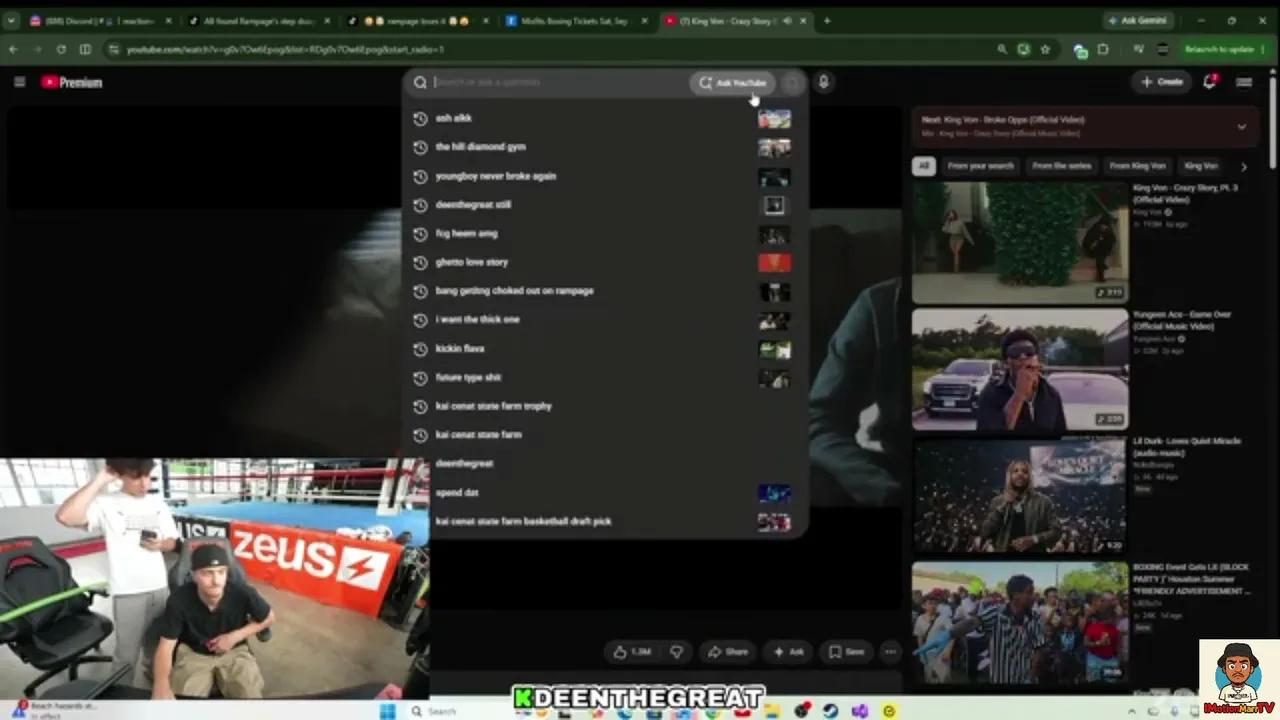Like the video with 1.3M likes
Image resolution: width=1280 pixels, height=720 pixels.
pyautogui.click(x=632, y=652)
